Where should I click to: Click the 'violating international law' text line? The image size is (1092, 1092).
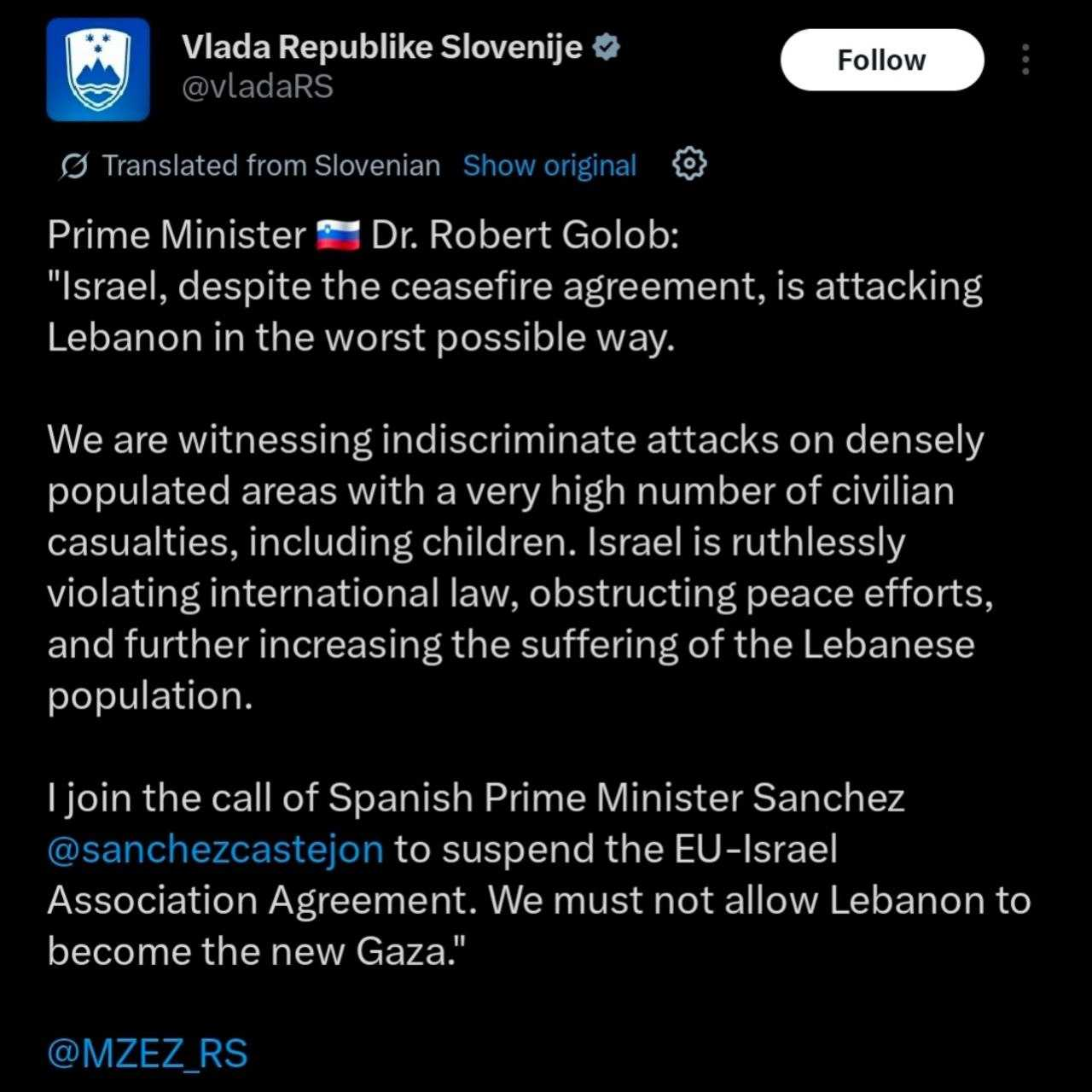click(519, 594)
